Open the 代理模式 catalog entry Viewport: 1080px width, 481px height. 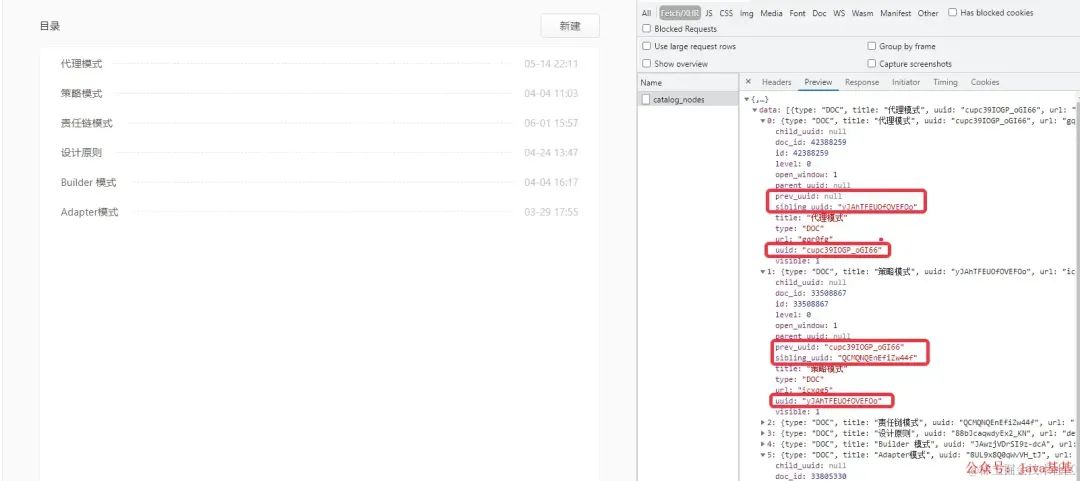click(81, 63)
